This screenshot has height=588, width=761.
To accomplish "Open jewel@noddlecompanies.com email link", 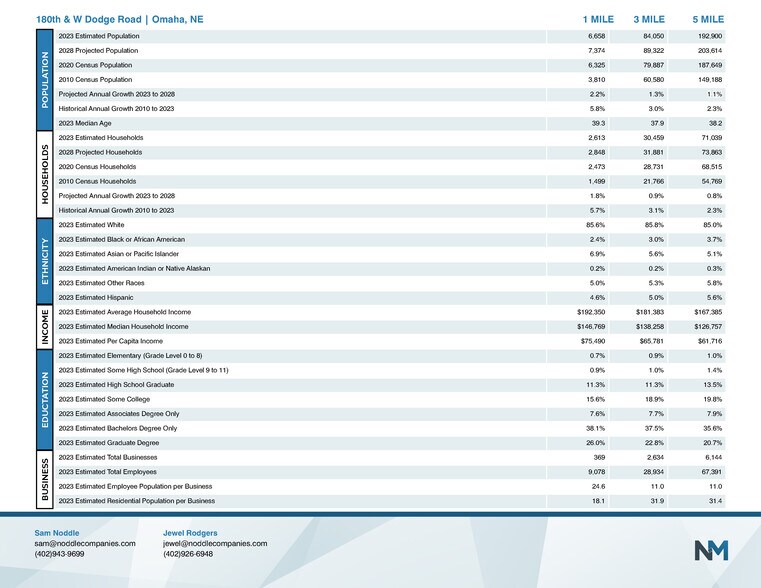I will 215,543.
